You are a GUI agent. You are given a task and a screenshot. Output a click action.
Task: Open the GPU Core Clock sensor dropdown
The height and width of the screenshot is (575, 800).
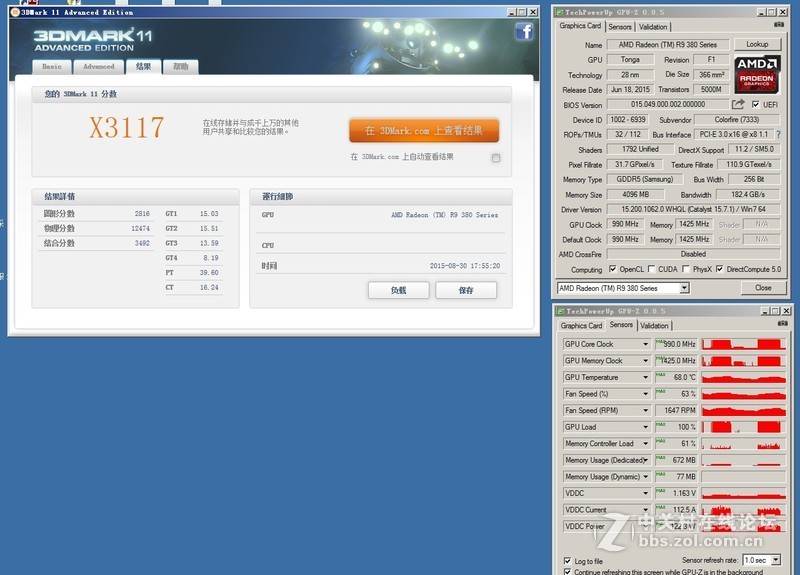tap(645, 344)
